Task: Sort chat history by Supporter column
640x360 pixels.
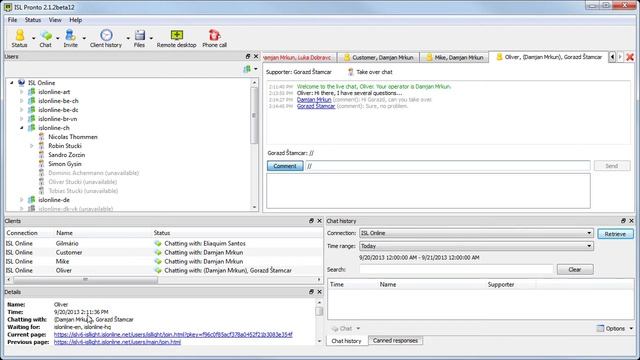Action: (x=501, y=284)
